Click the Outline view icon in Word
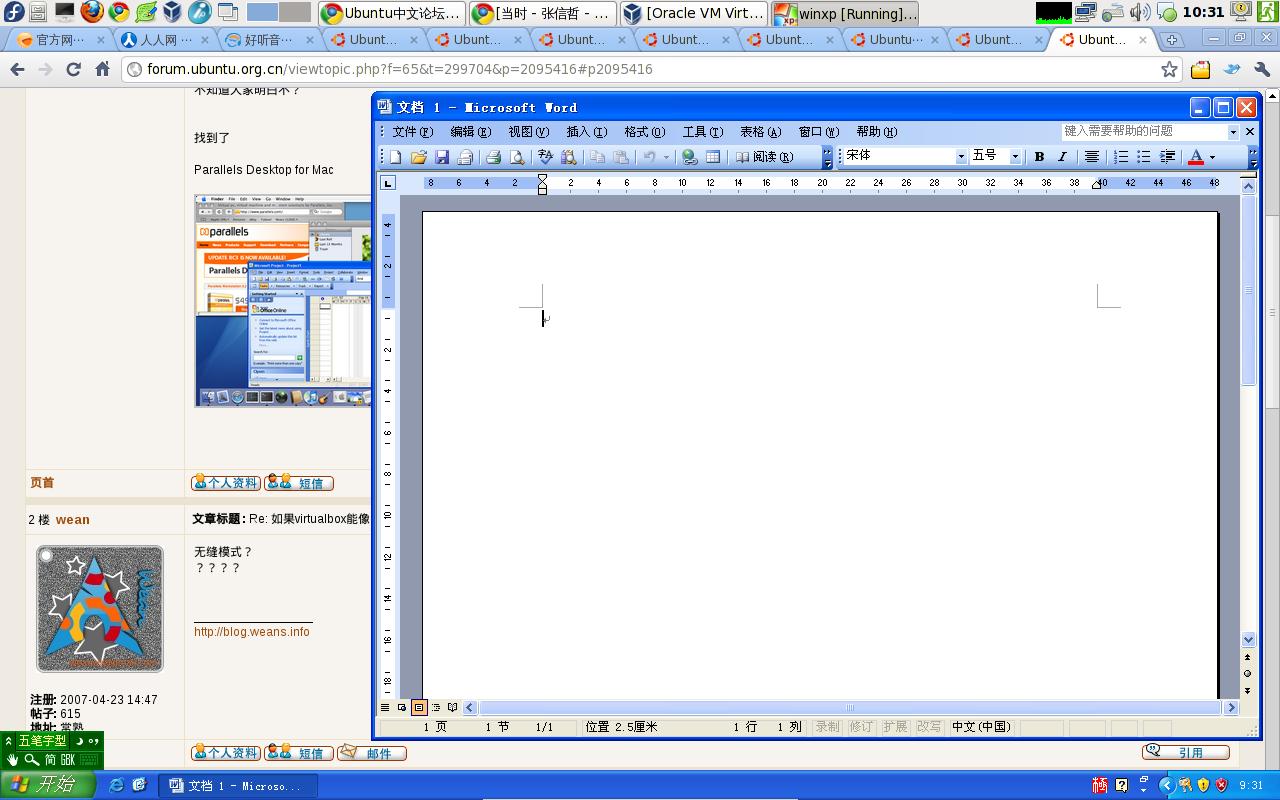Screen dimensions: 1280x800 click(435, 707)
